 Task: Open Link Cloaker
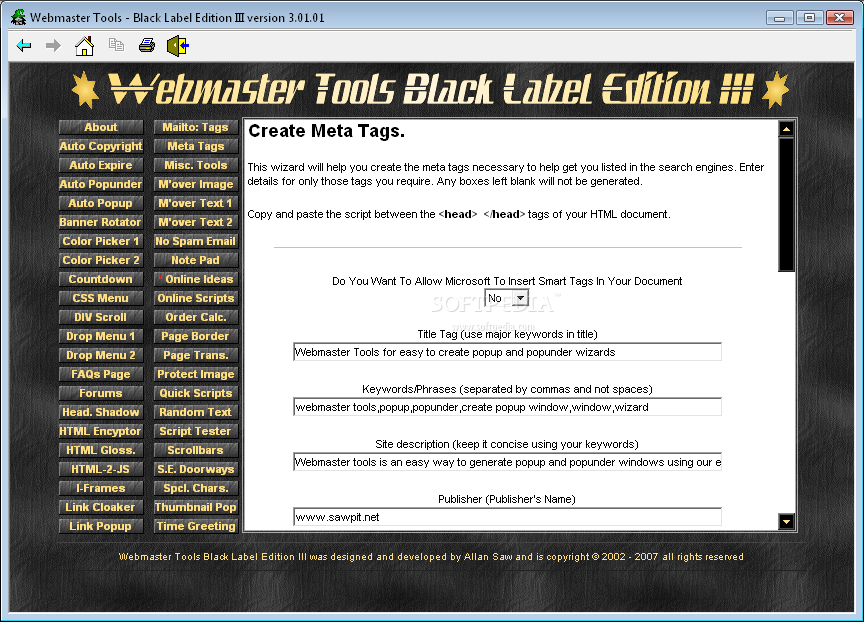coord(101,507)
